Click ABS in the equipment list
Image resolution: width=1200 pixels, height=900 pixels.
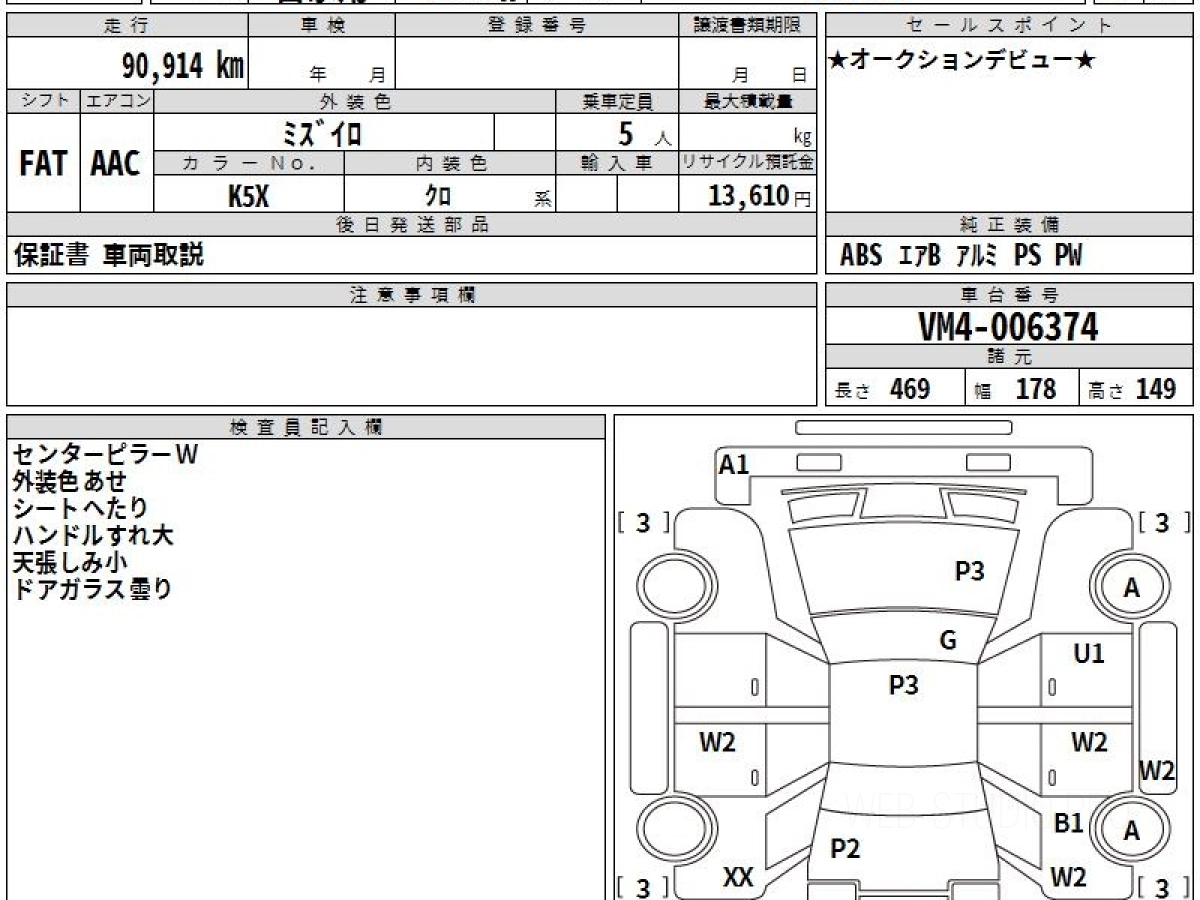(861, 256)
